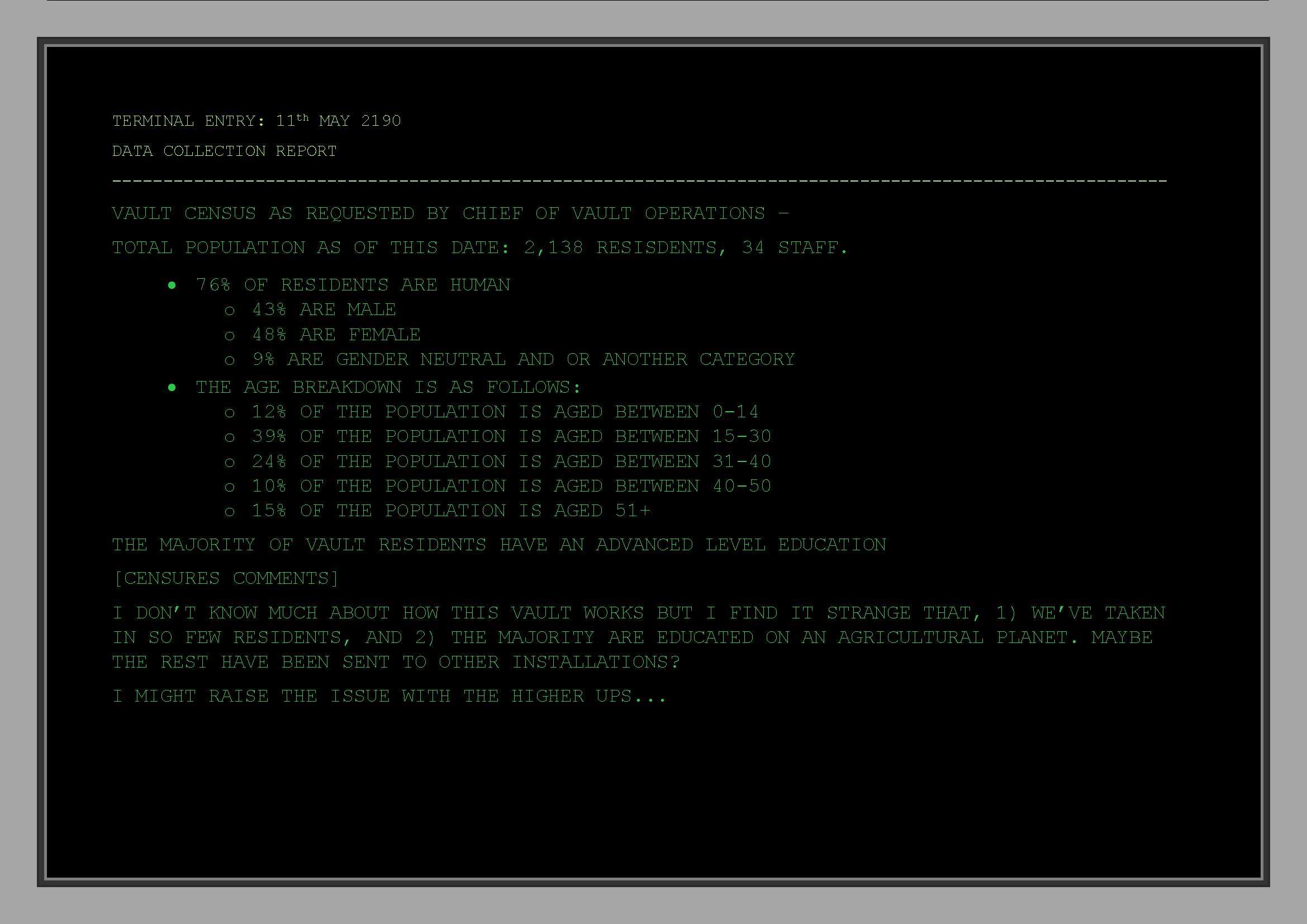
Task: Click the hollow bullet beside 'aged 51+' line
Action: pyautogui.click(x=230, y=512)
